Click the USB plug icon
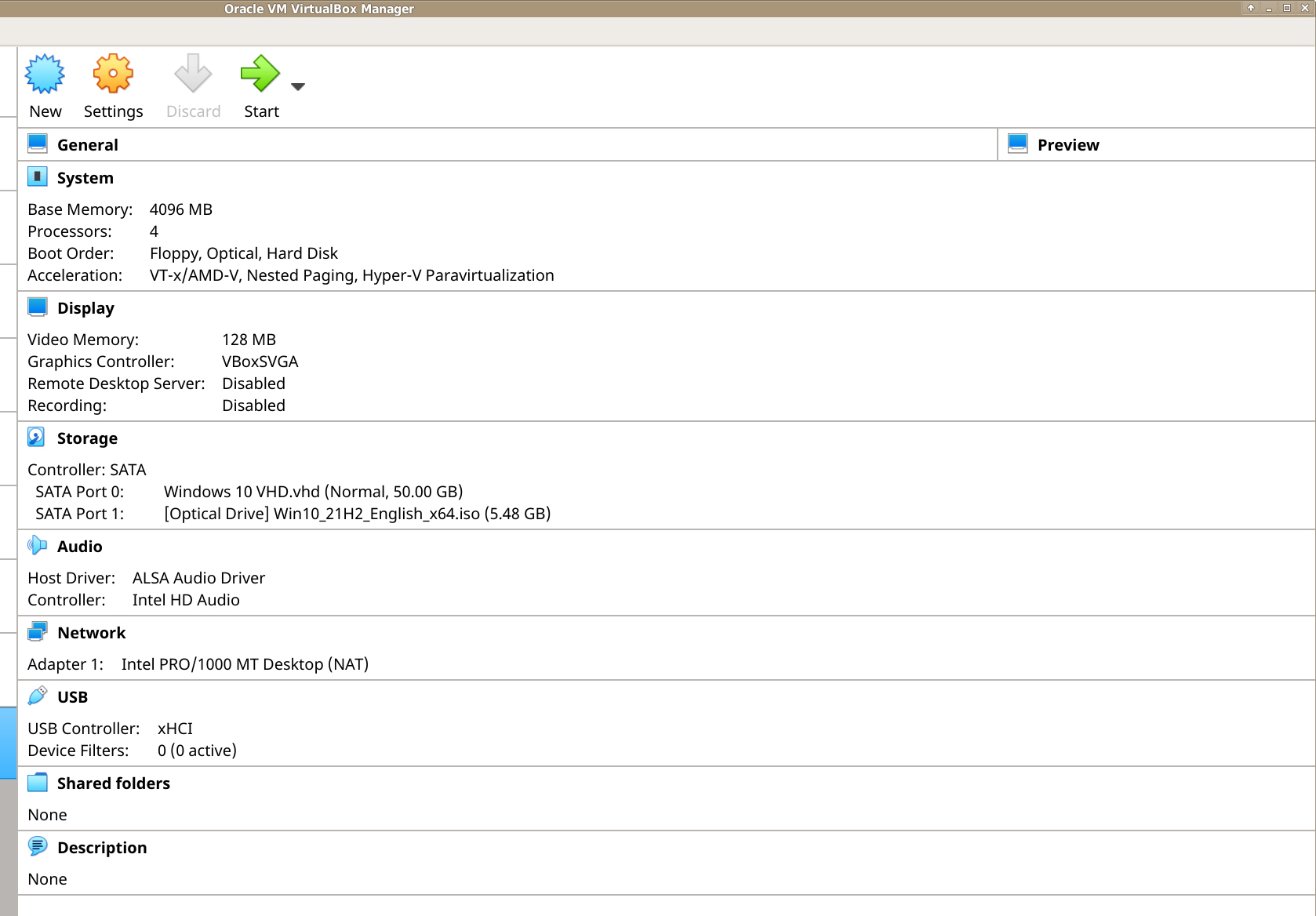1316x916 pixels. [37, 696]
